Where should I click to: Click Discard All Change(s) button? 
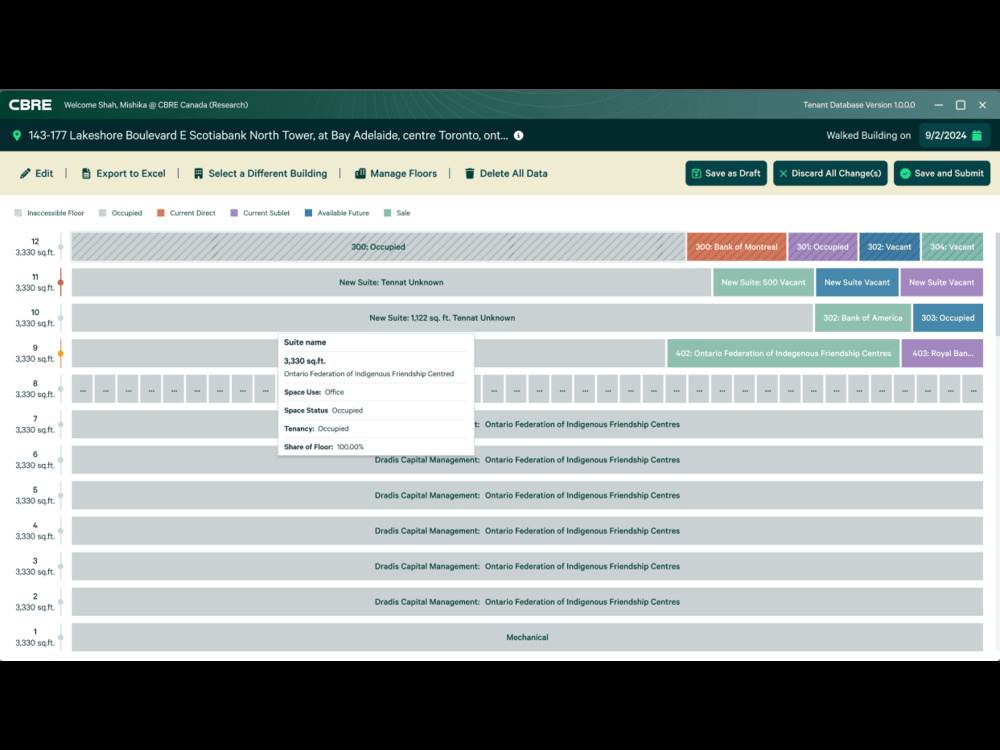coord(830,173)
